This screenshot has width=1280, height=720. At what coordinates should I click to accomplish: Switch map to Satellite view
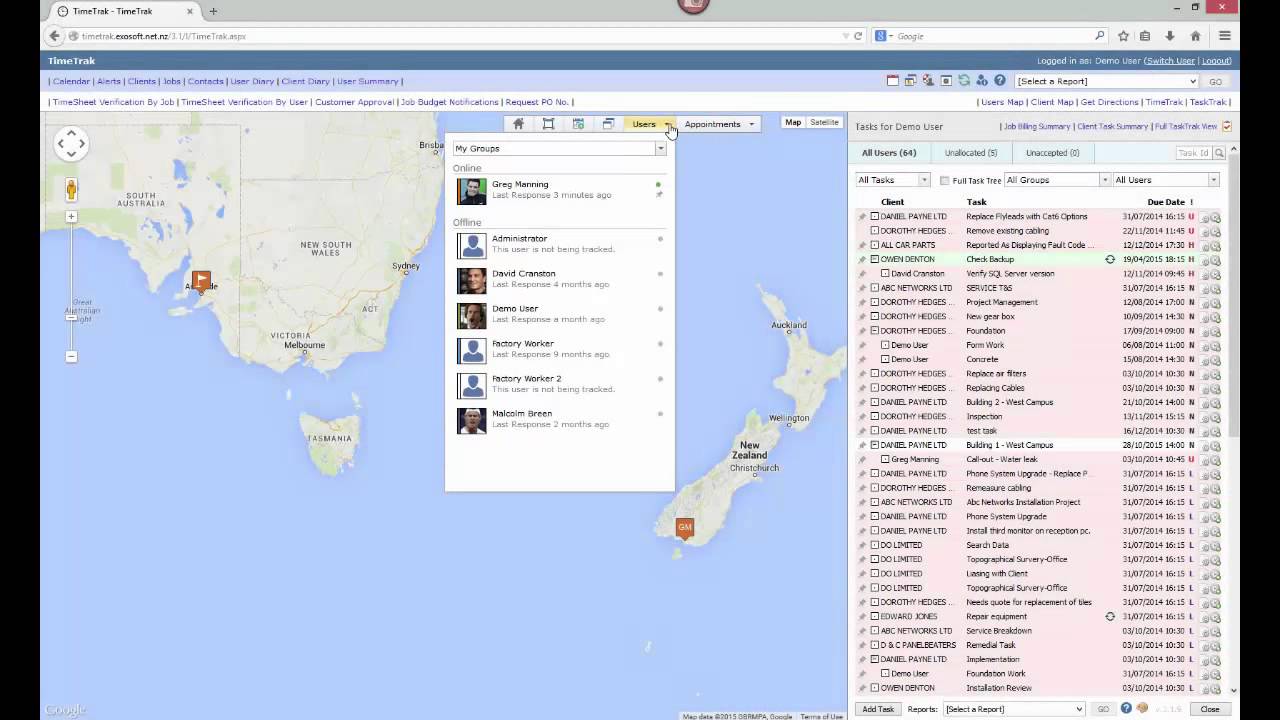824,123
